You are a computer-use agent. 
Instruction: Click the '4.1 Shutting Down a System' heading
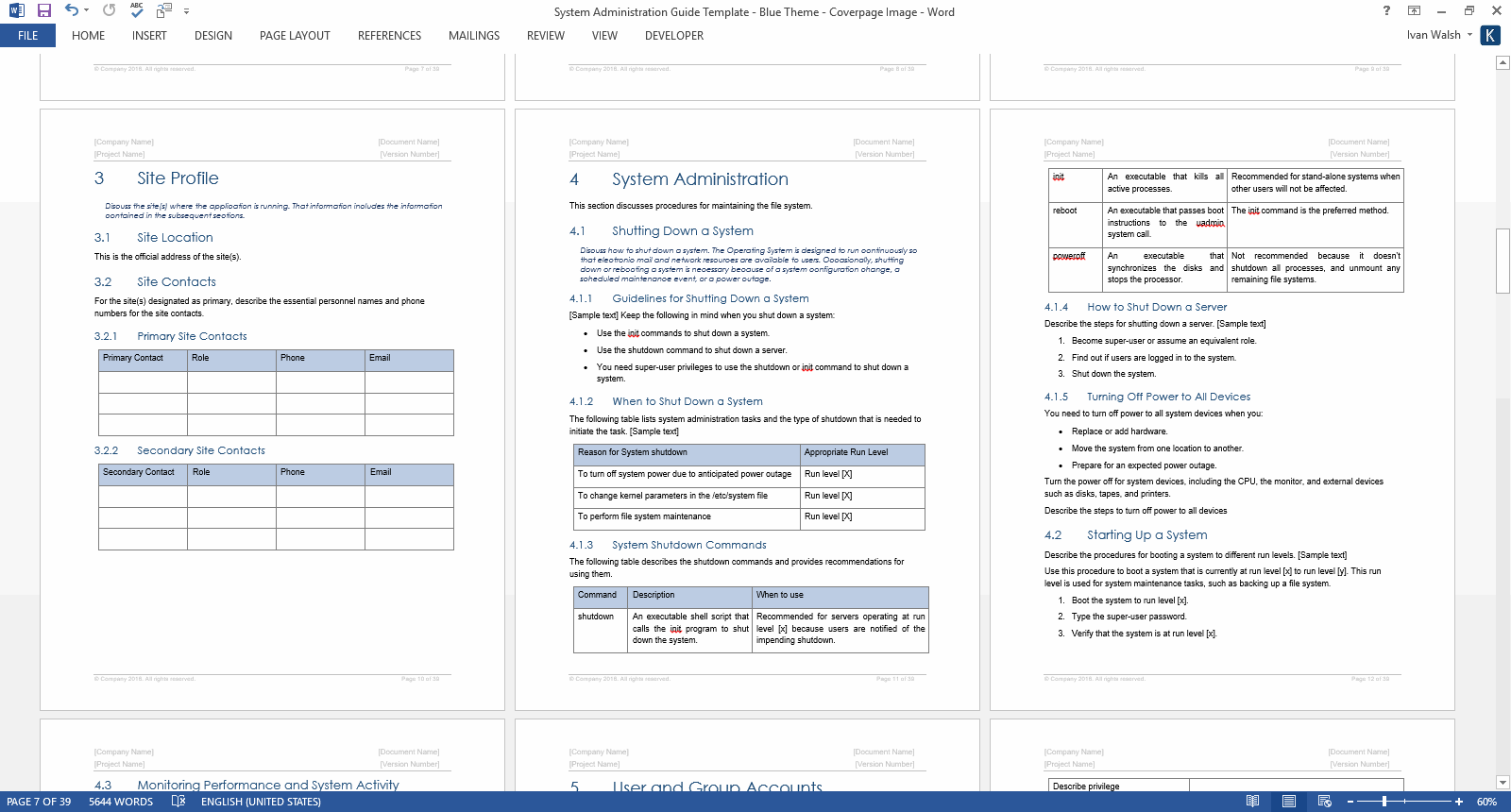click(661, 231)
